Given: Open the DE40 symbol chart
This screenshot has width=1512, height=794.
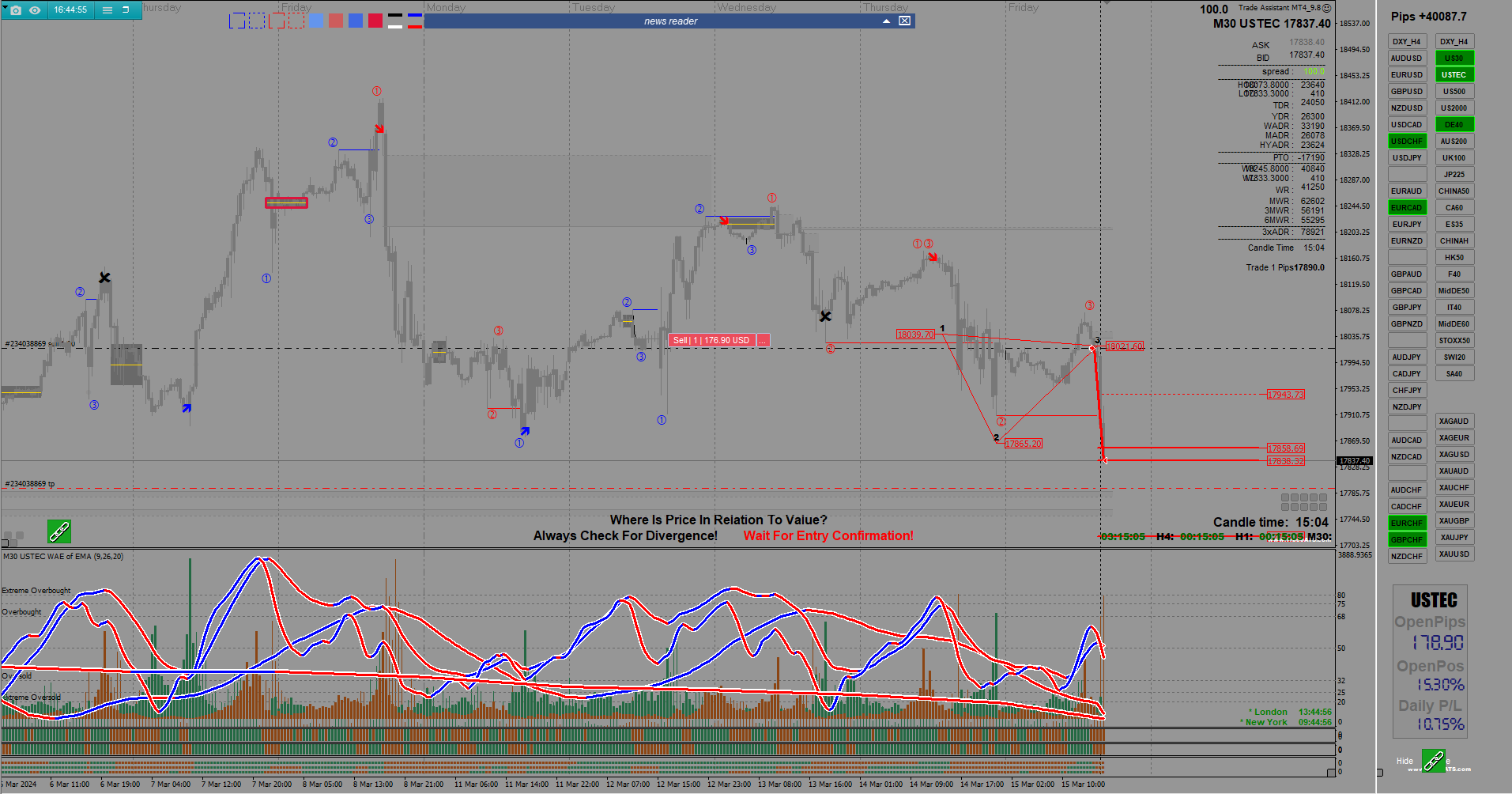Looking at the screenshot, I should [1454, 125].
